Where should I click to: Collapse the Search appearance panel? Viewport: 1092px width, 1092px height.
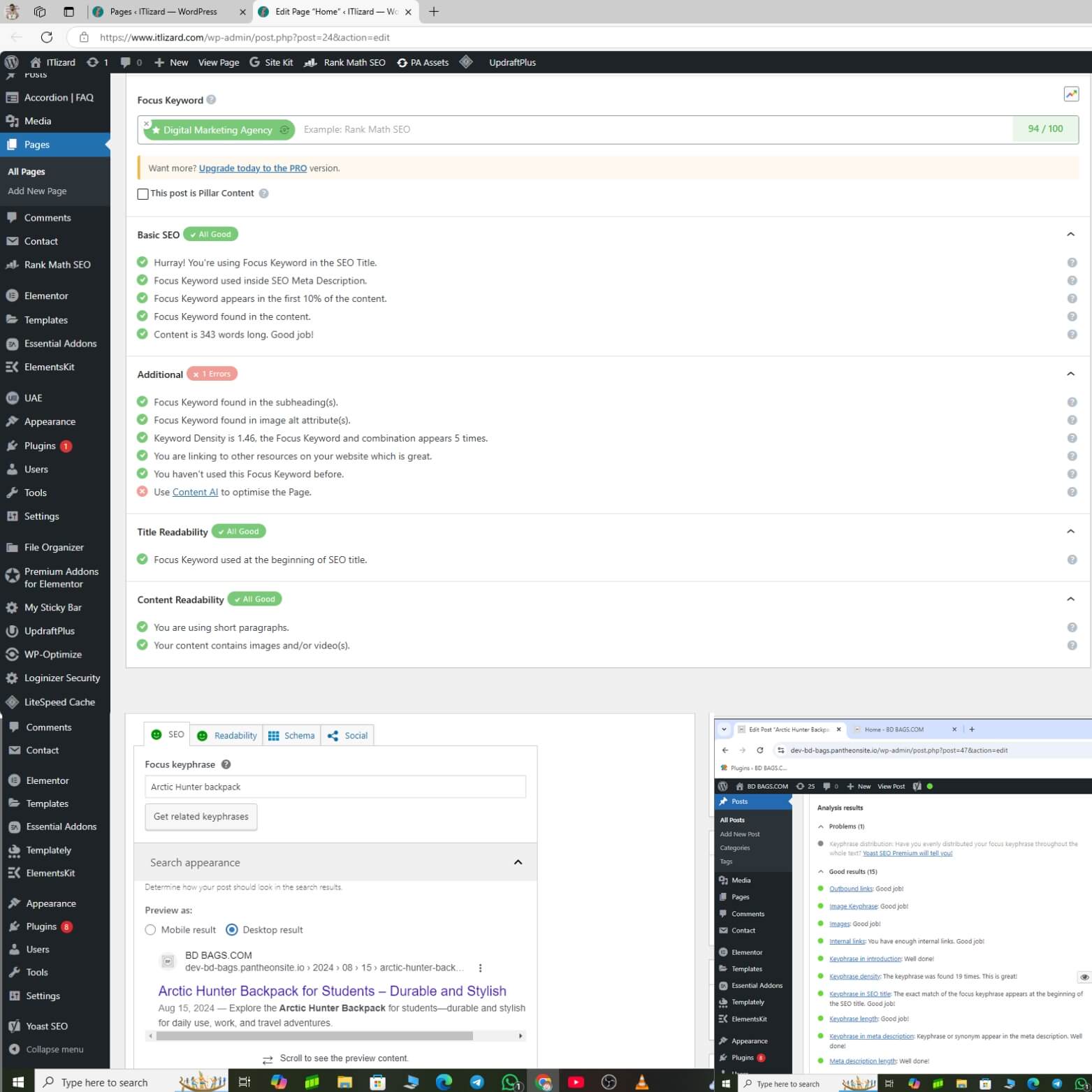[x=518, y=863]
